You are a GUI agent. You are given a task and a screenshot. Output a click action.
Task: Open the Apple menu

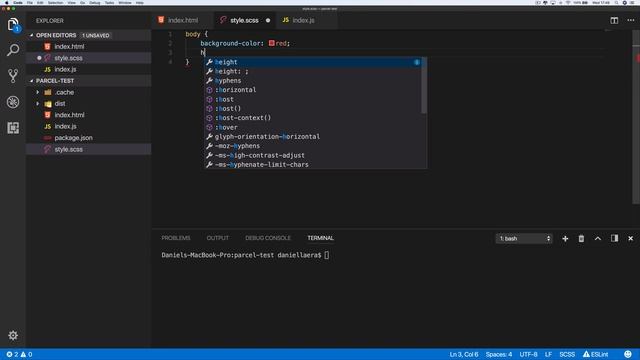click(x=6, y=2)
